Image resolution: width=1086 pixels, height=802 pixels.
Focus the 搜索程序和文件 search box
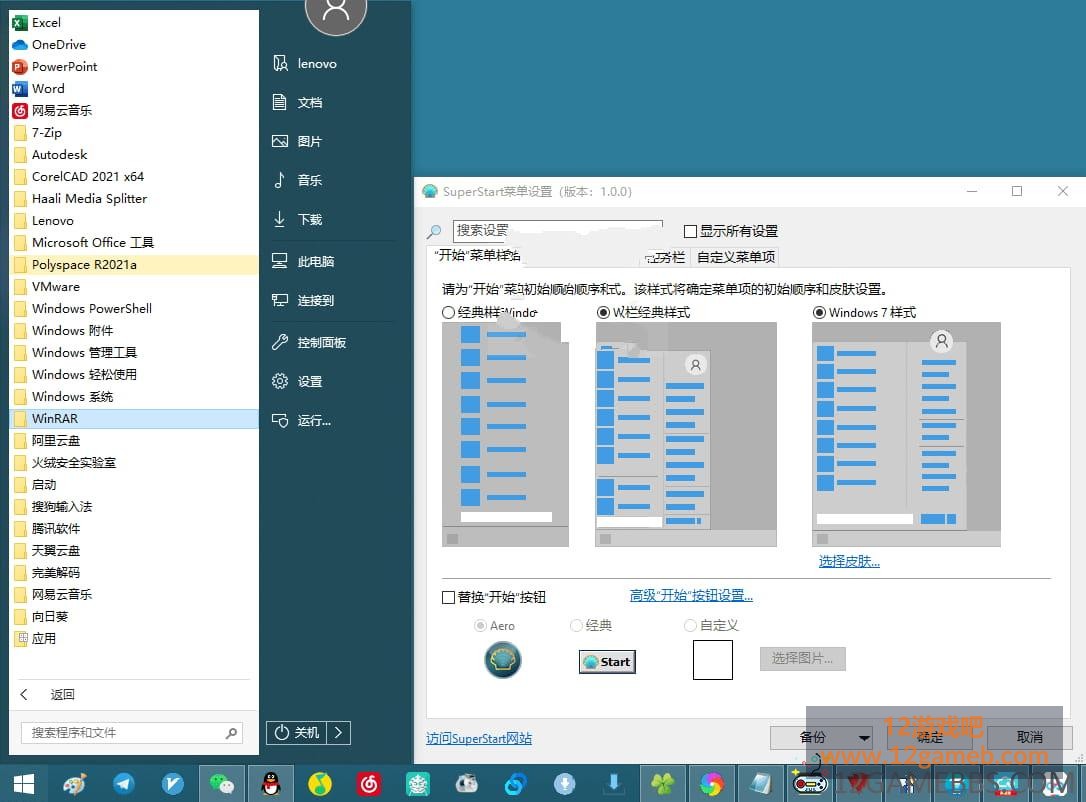pos(132,733)
